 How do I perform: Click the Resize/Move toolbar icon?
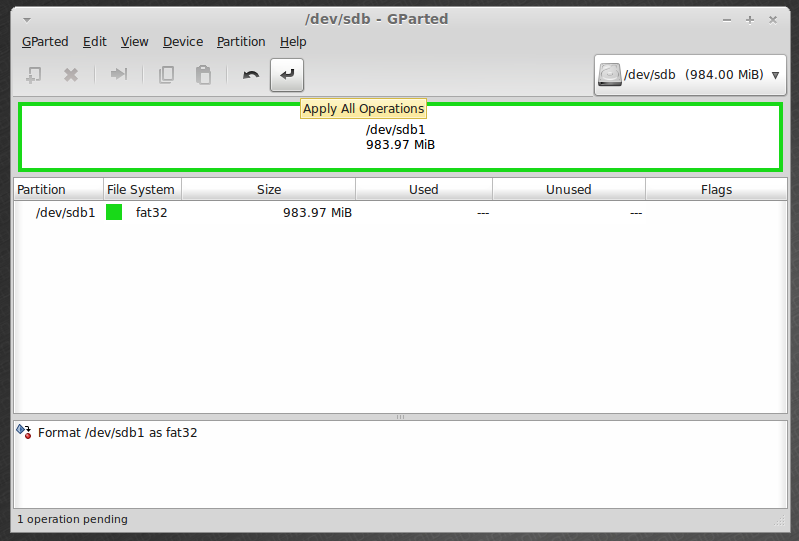click(x=119, y=74)
